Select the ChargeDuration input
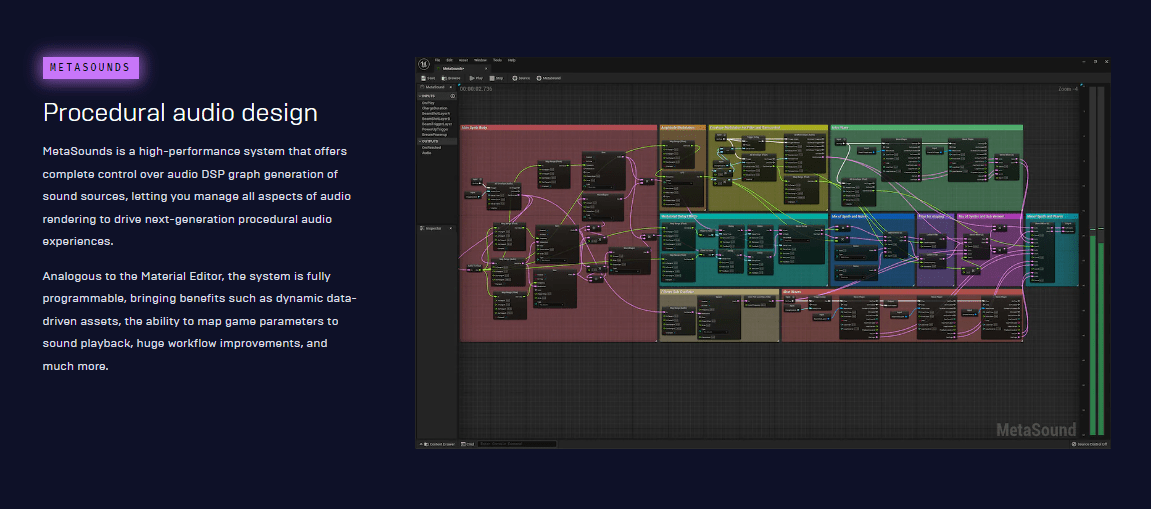1151x509 pixels. pos(437,108)
